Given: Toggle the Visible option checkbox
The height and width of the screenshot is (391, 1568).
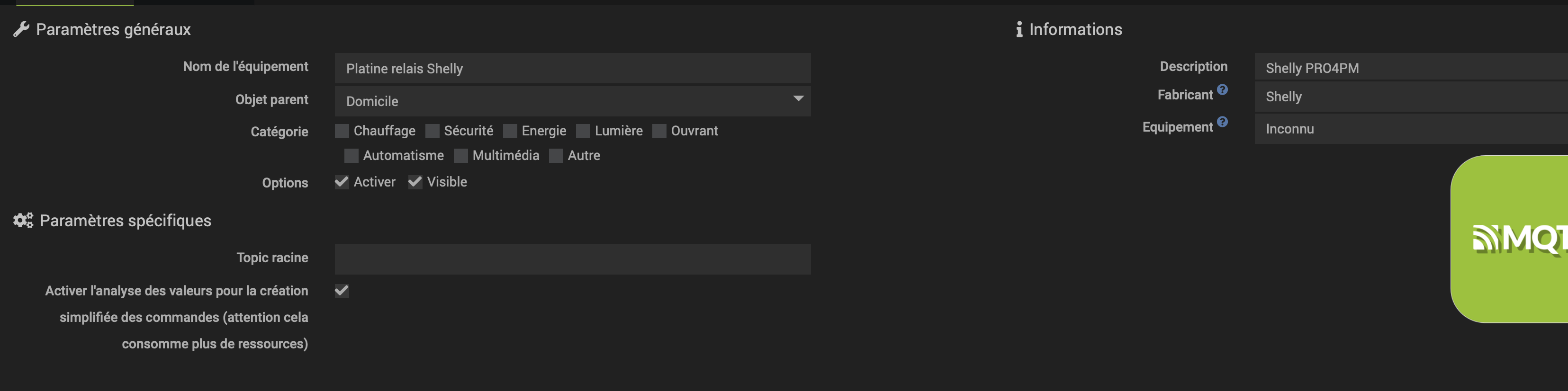Looking at the screenshot, I should click(x=415, y=182).
